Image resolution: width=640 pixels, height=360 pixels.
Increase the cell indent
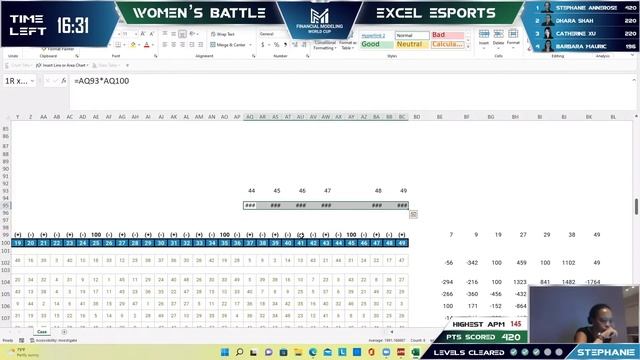tap(200, 45)
